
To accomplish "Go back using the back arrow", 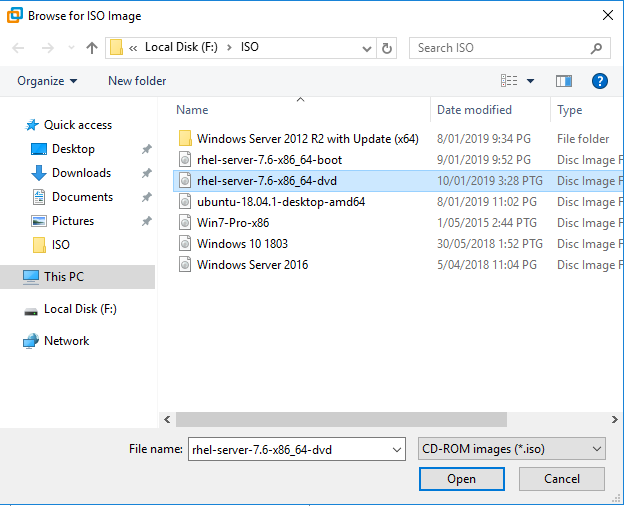I will point(18,48).
